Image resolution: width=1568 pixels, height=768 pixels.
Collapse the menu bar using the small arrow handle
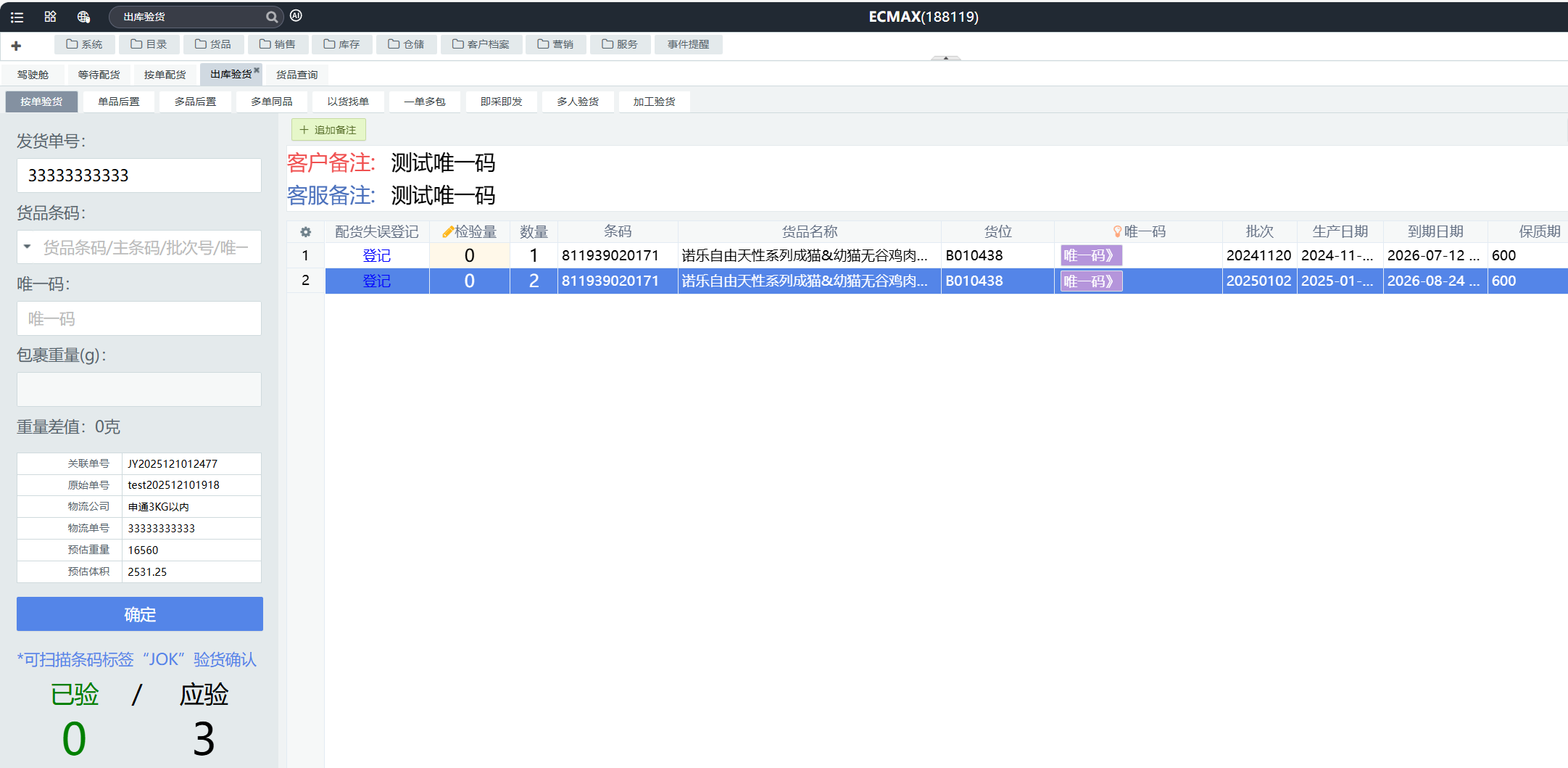point(946,58)
